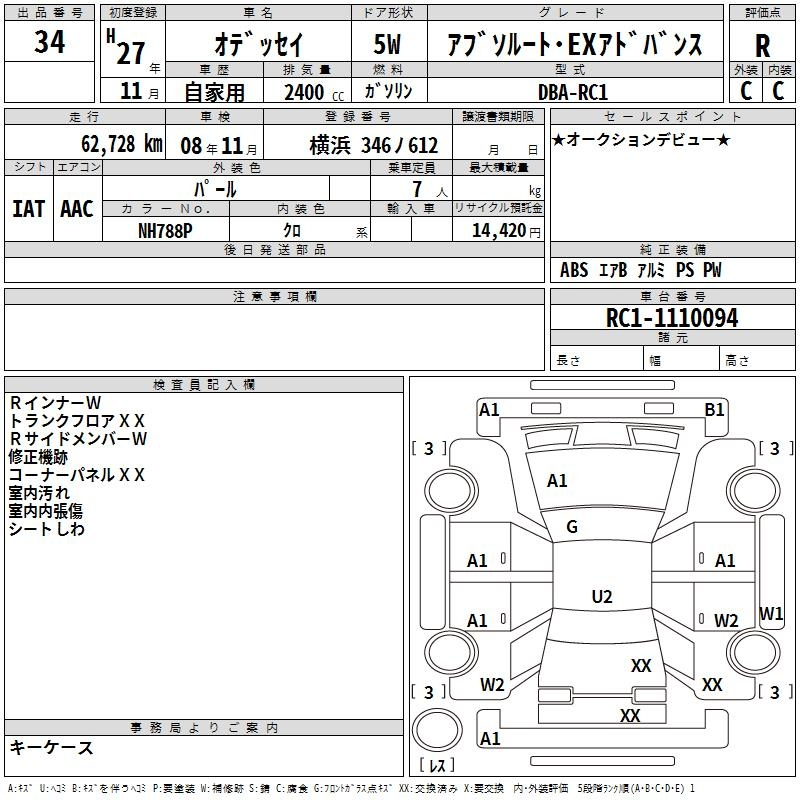This screenshot has width=800, height=800.
Task: Select the 事務局よりご案内 header
Action: point(204,728)
